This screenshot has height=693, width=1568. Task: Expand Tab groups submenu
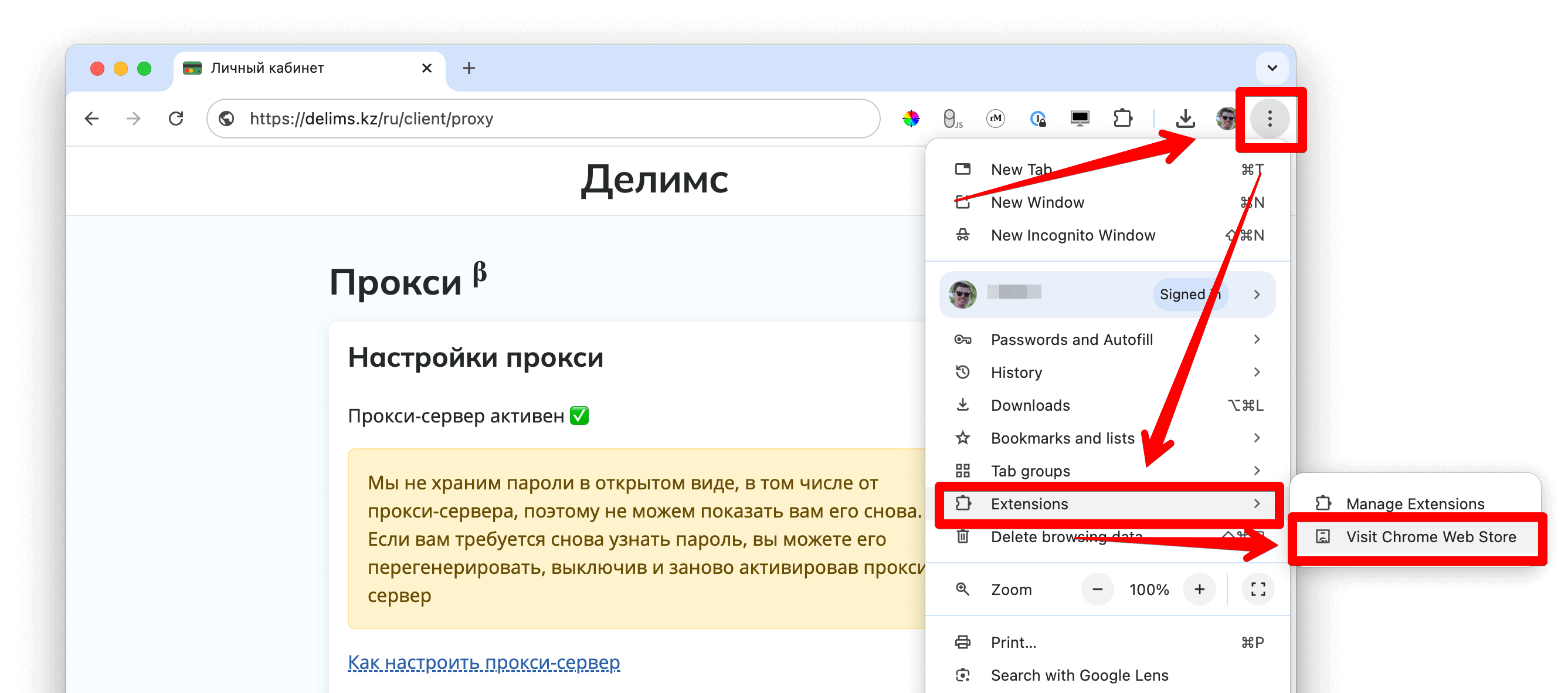(x=1107, y=471)
